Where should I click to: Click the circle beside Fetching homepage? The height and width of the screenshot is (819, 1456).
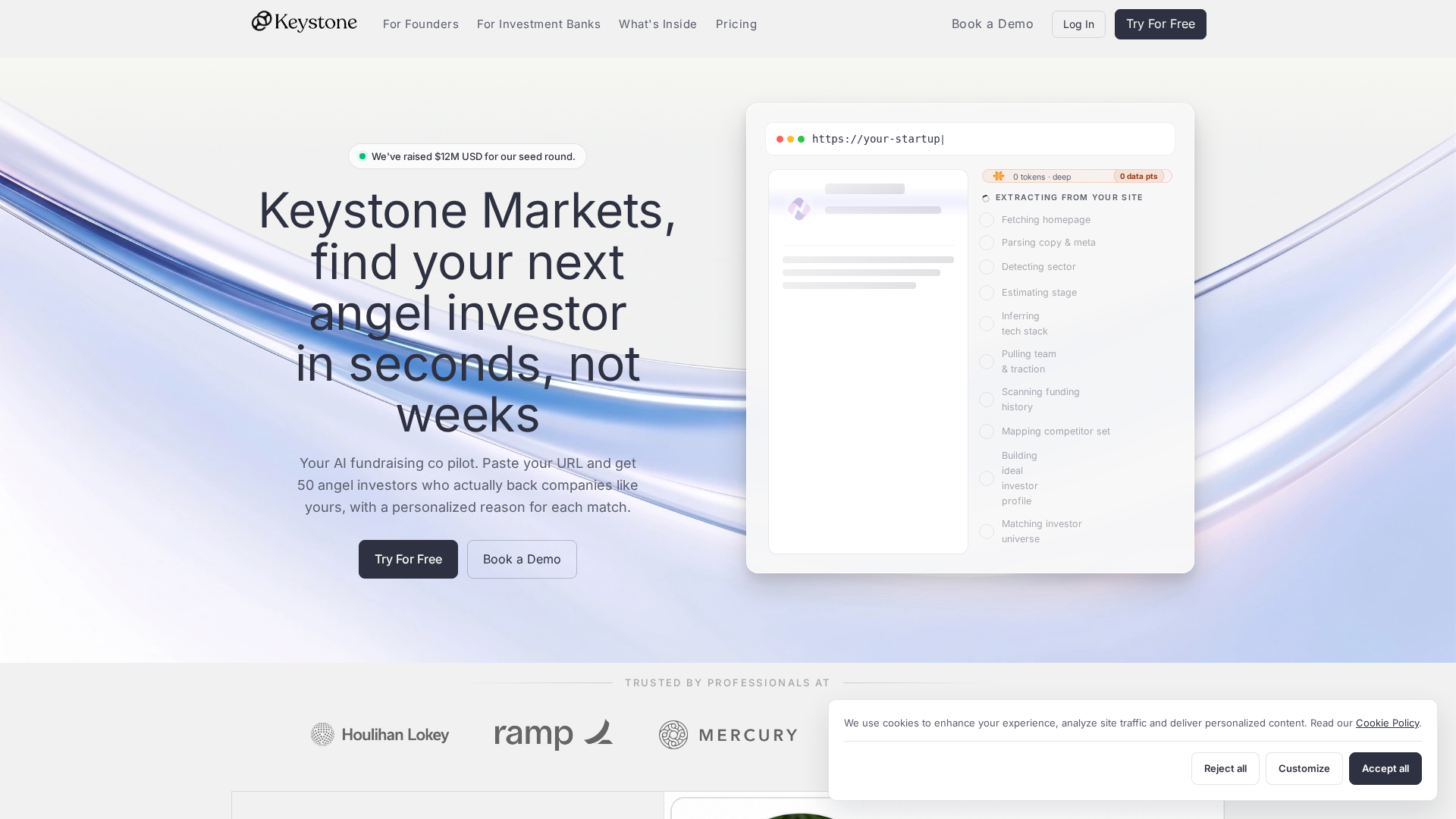[x=987, y=220]
